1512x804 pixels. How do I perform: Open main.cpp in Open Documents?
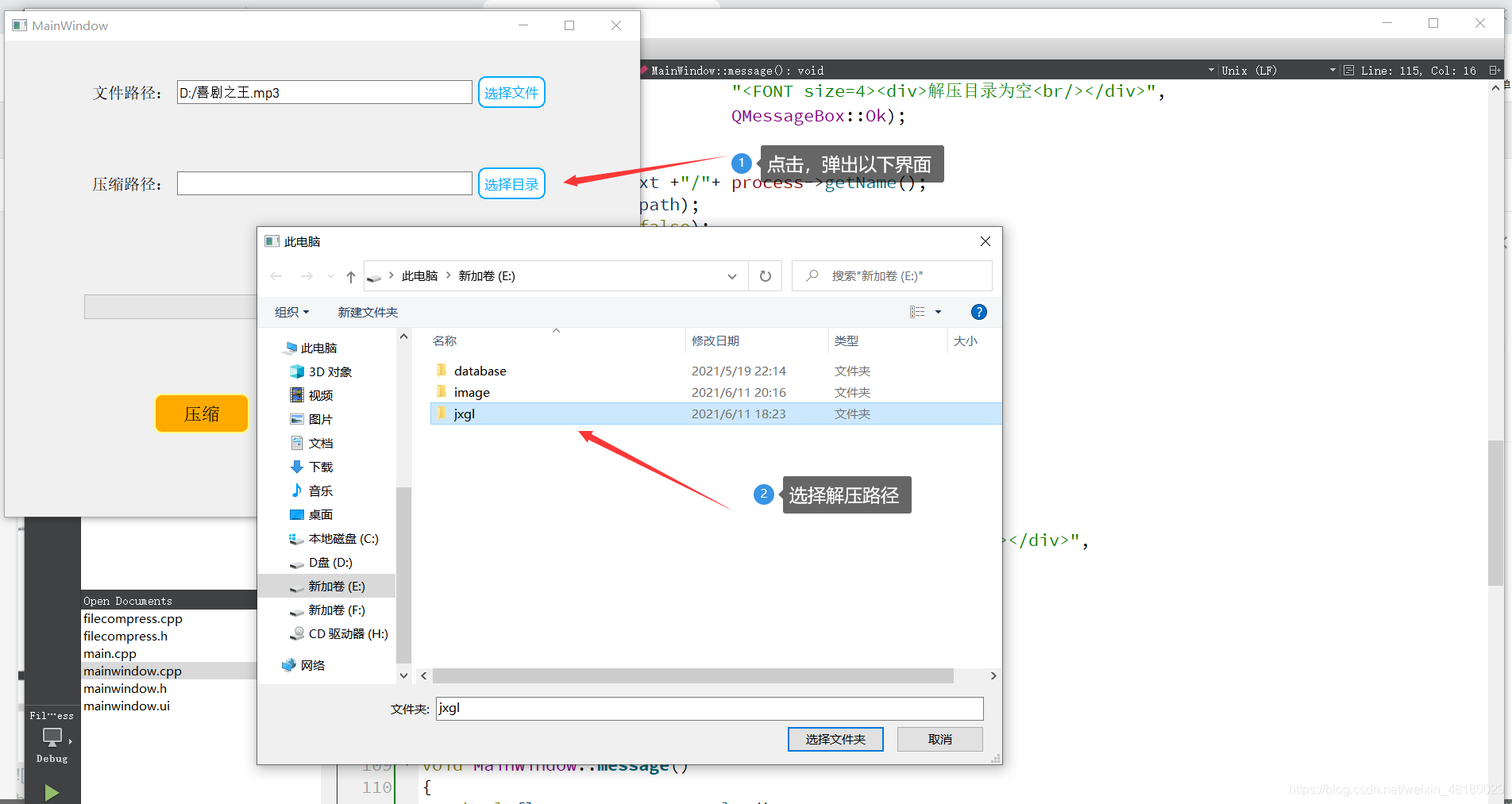pyautogui.click(x=110, y=653)
